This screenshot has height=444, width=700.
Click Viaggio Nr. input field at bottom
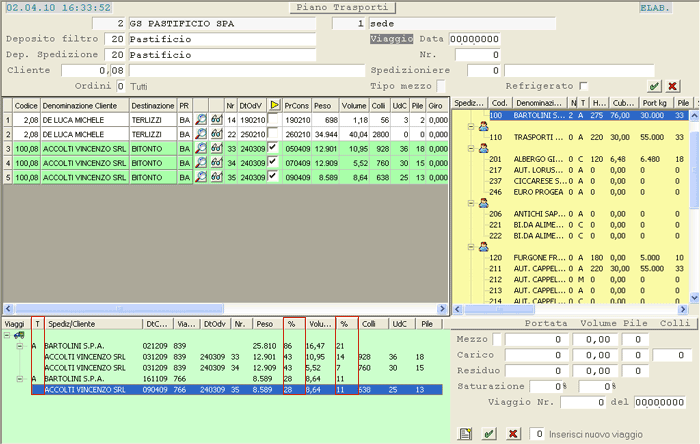[x=583, y=402]
